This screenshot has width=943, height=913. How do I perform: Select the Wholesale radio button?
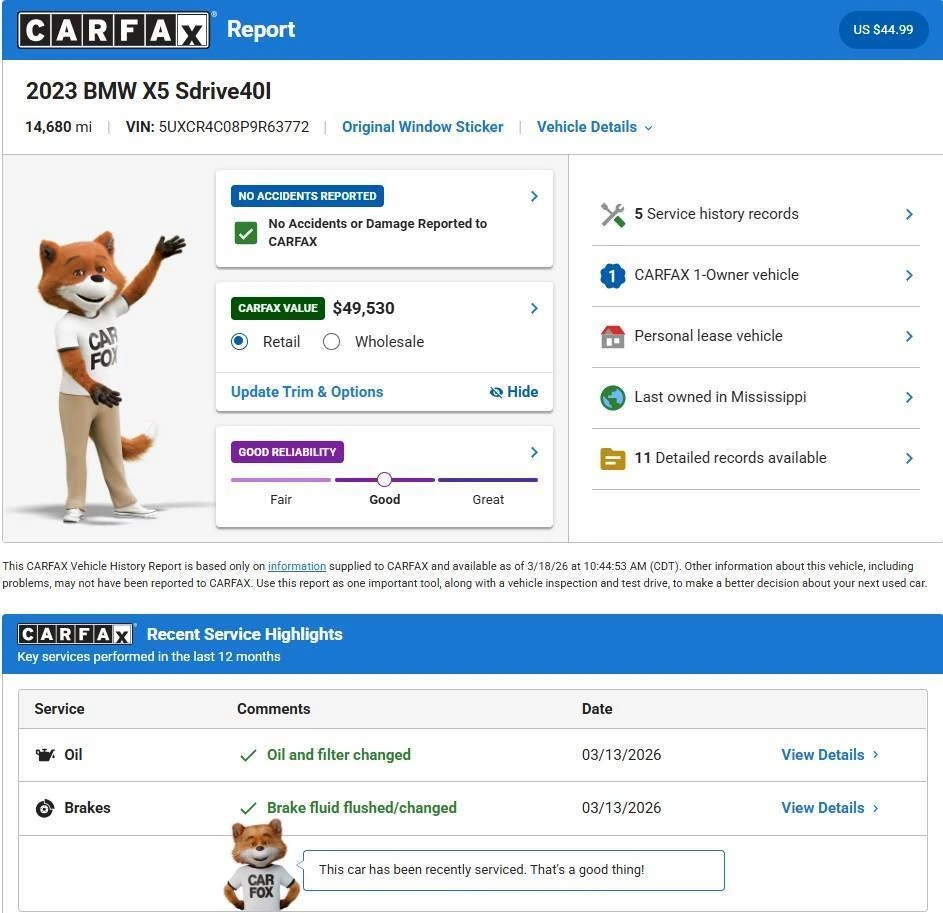pyautogui.click(x=331, y=342)
